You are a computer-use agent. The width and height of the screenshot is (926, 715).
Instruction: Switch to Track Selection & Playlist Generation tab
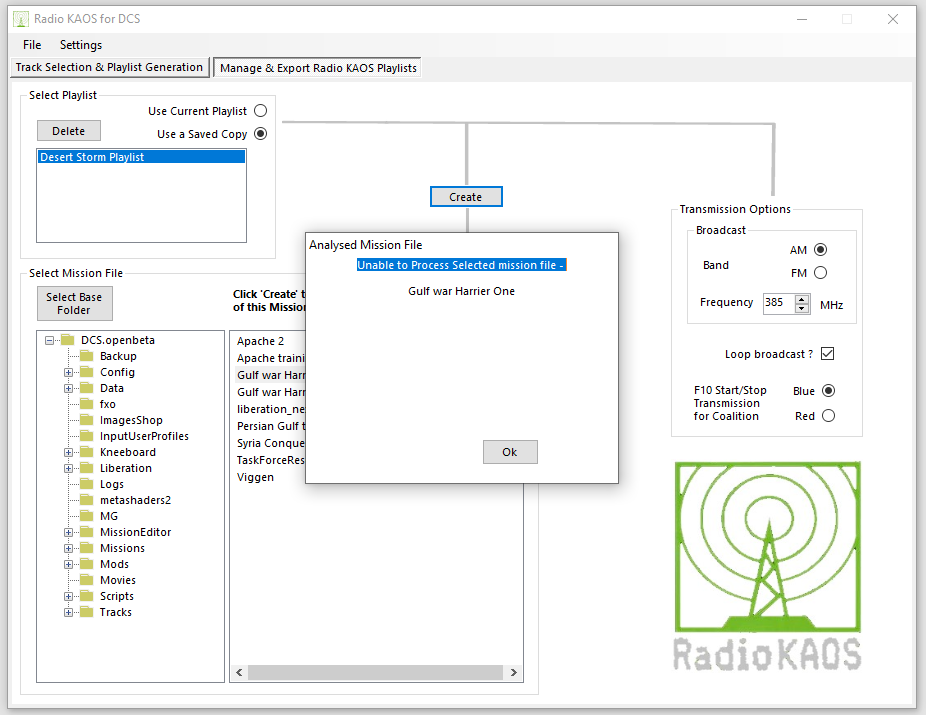(109, 67)
